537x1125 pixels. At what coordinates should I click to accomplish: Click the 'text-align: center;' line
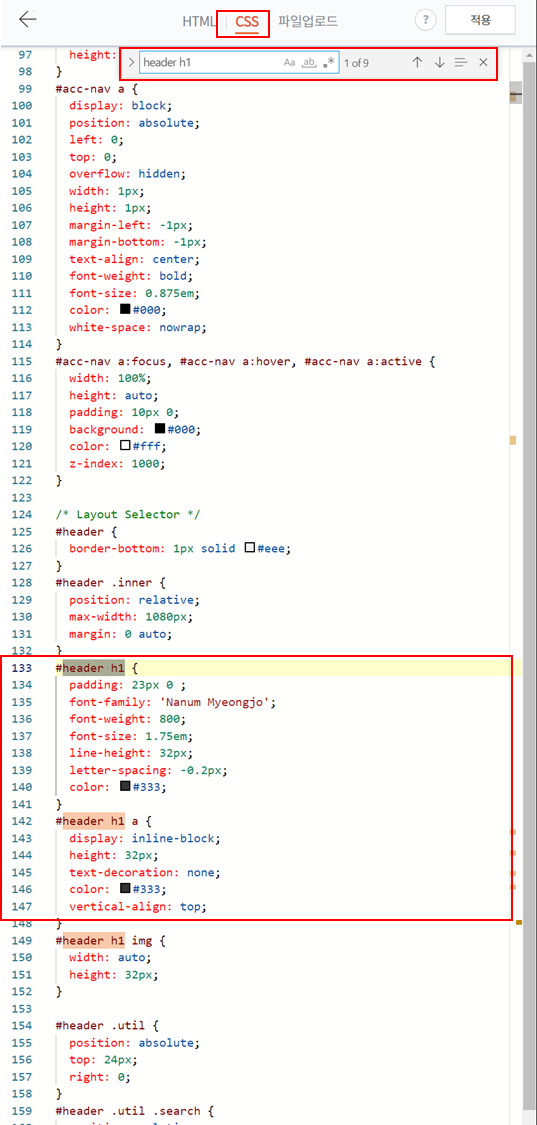pos(135,259)
